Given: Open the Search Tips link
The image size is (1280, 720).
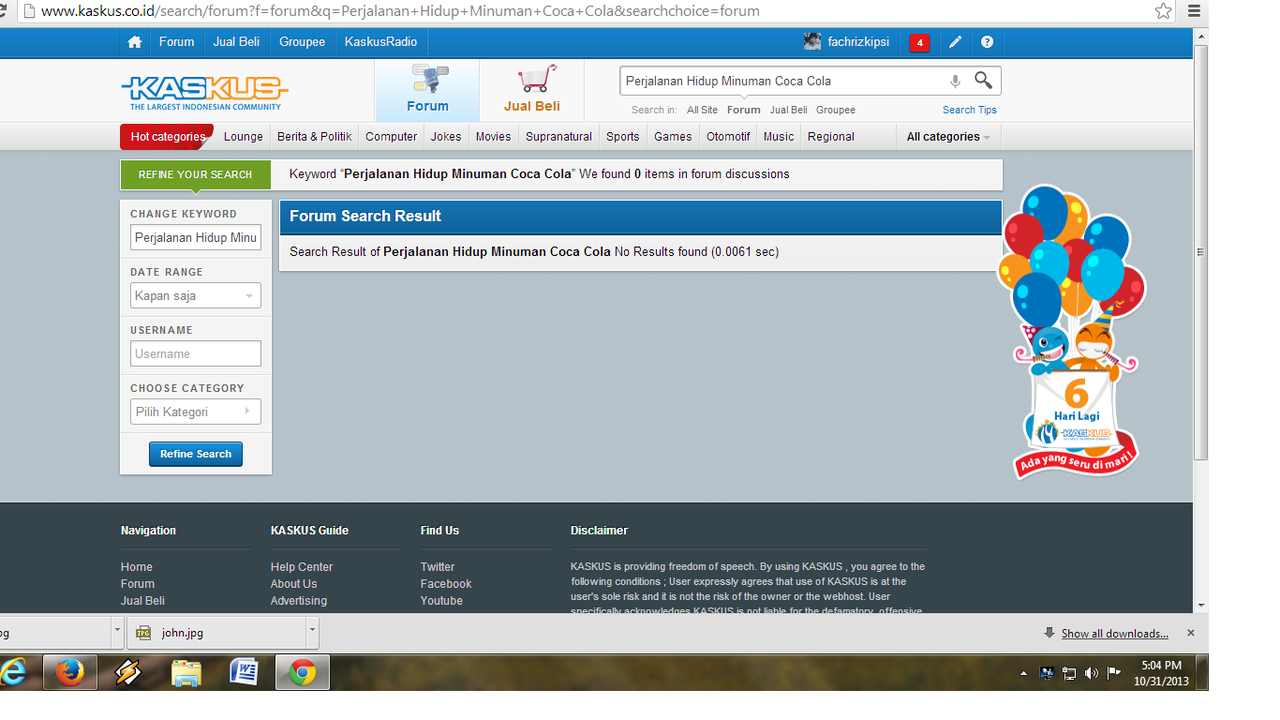Looking at the screenshot, I should (x=969, y=110).
